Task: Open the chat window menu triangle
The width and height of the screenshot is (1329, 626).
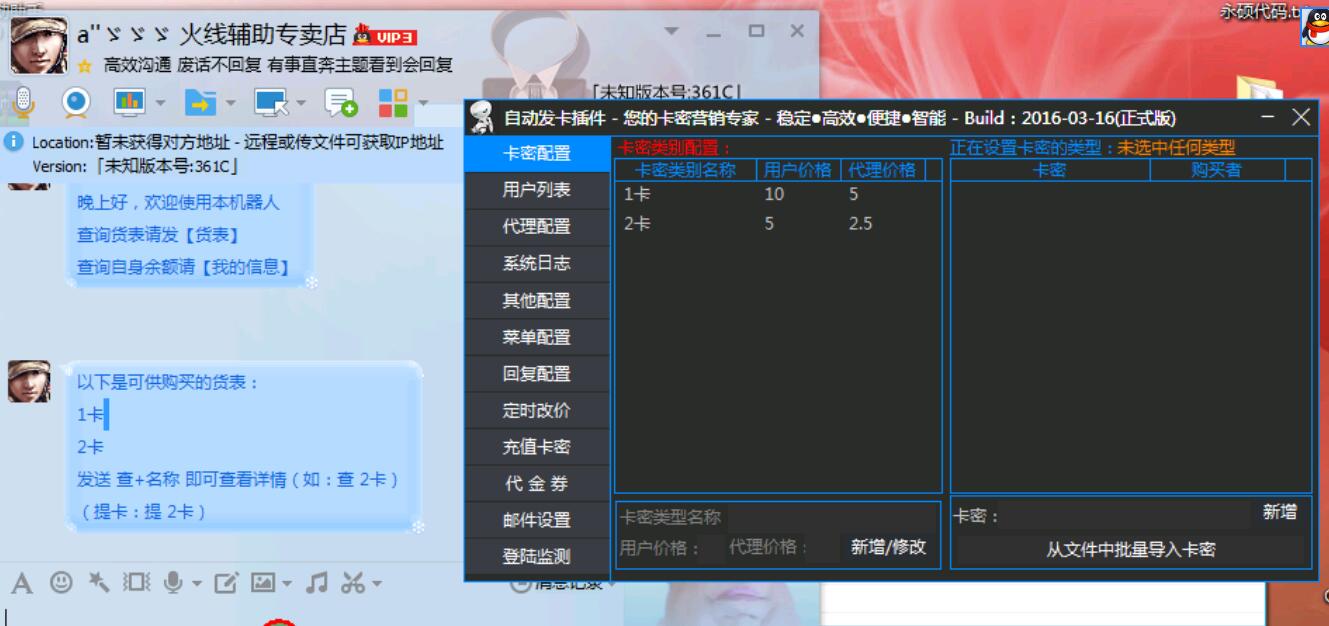Action: point(671,32)
